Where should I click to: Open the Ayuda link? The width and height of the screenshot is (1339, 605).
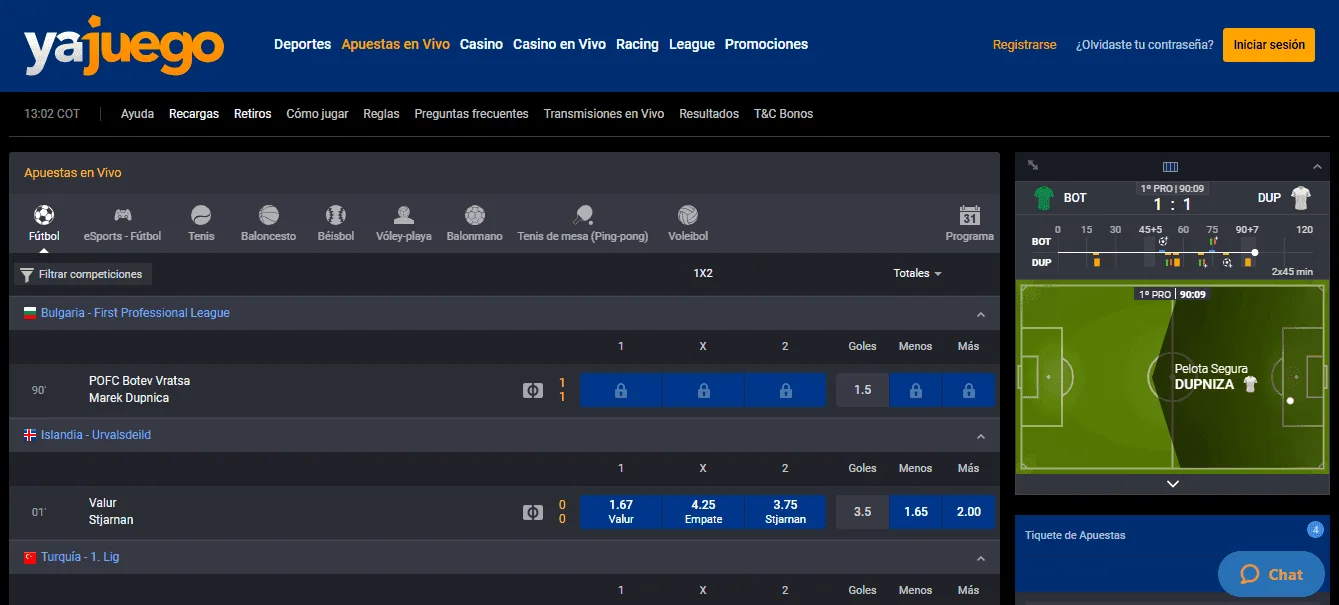(137, 114)
